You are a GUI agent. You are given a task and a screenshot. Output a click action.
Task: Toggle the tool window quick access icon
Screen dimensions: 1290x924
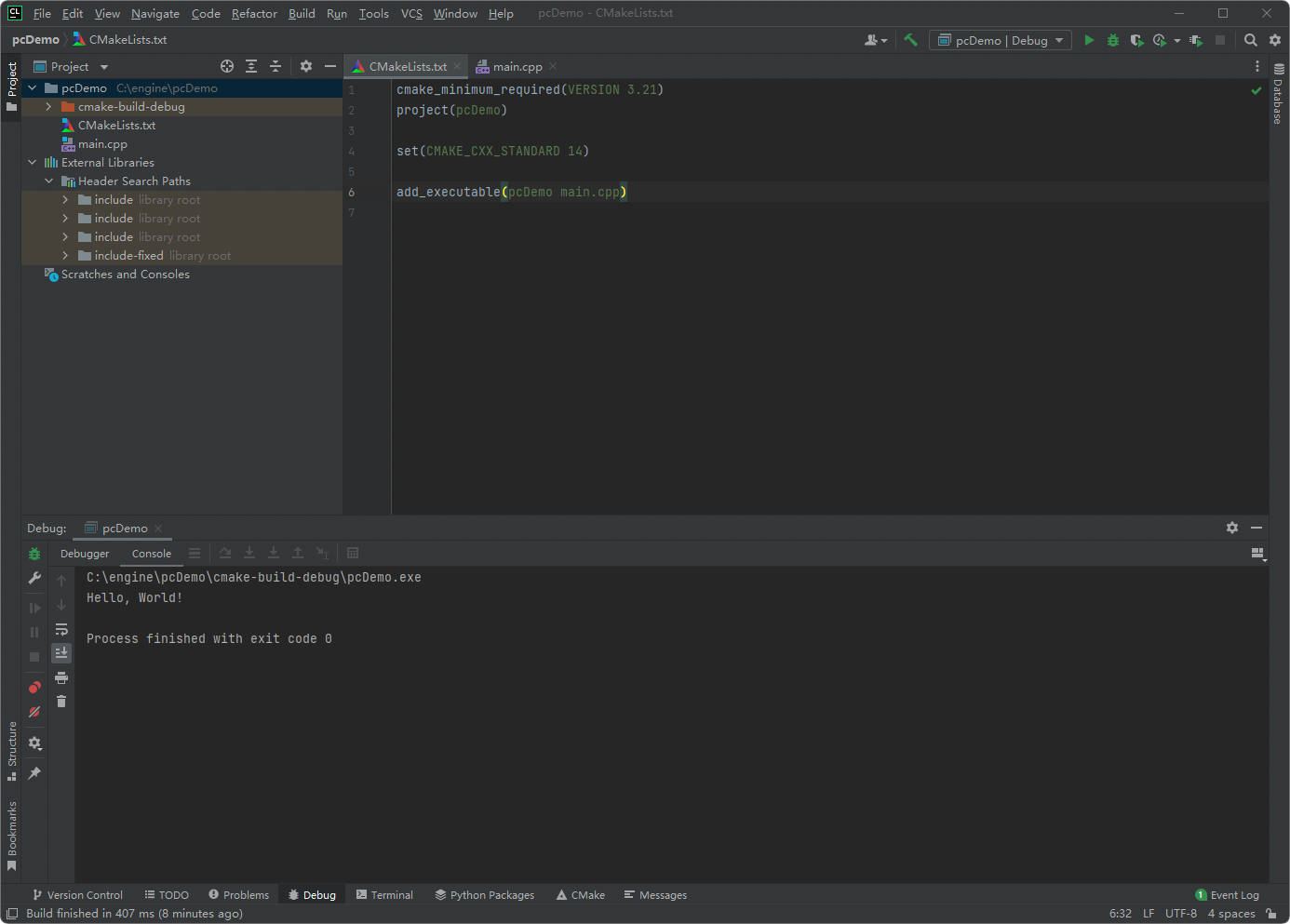pyautogui.click(x=12, y=913)
